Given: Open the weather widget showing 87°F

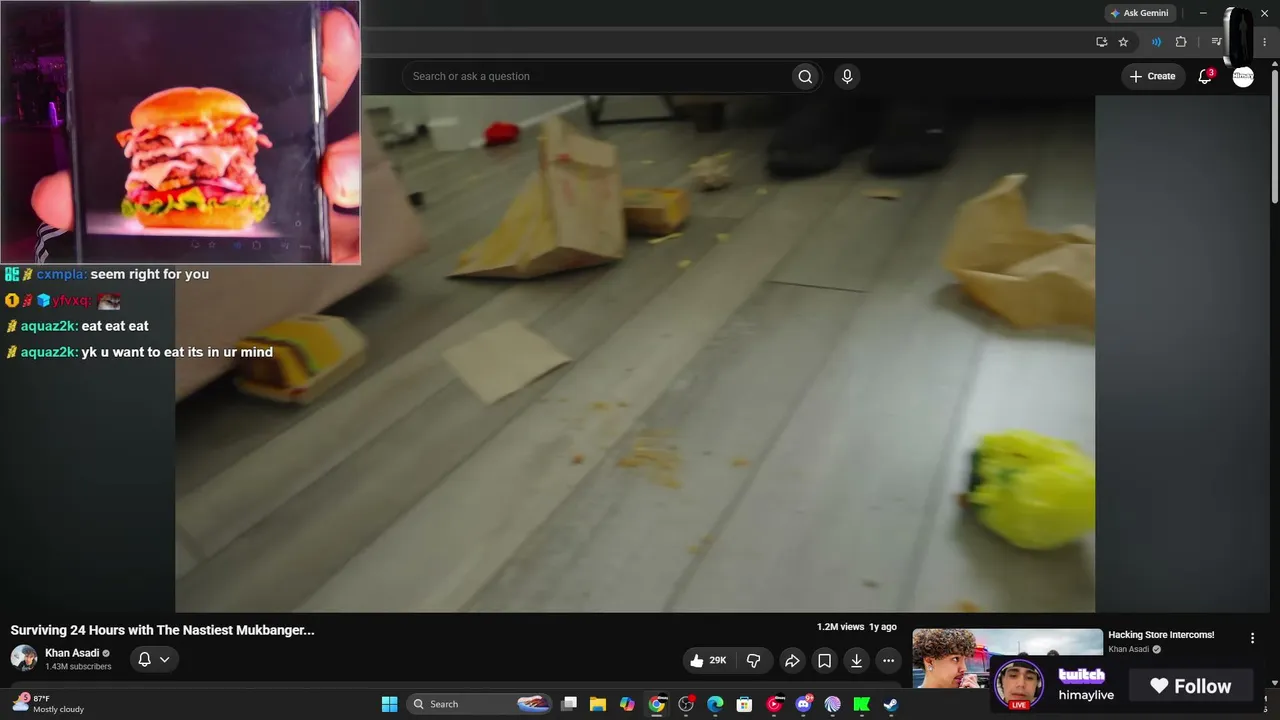Looking at the screenshot, I should click(x=48, y=703).
